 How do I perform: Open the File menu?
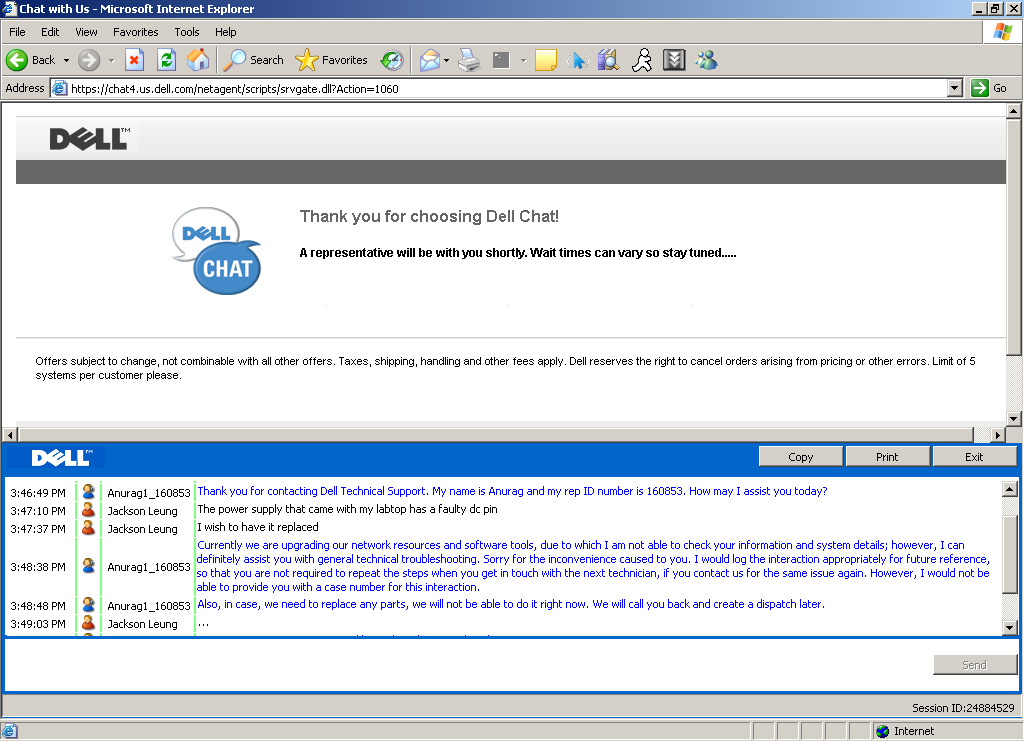click(17, 32)
